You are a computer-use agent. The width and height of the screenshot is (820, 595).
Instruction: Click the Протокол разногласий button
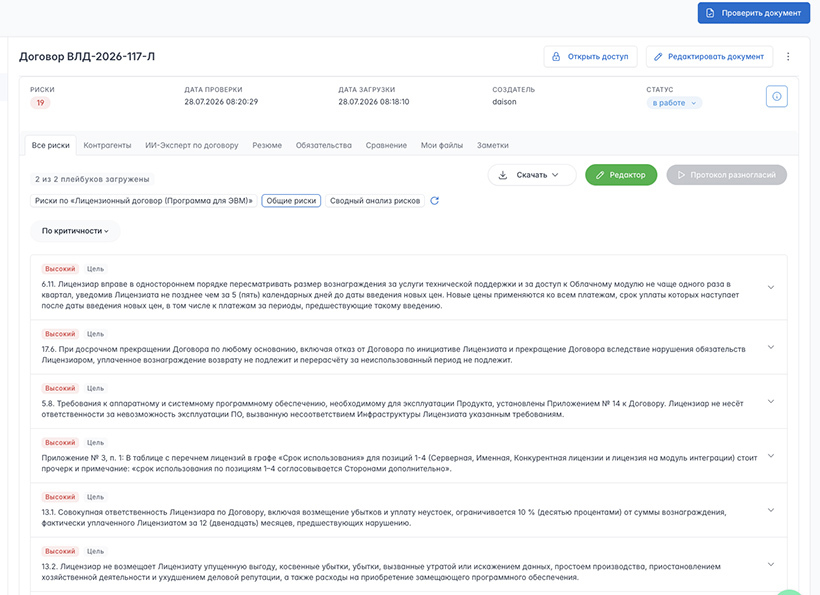[726, 175]
